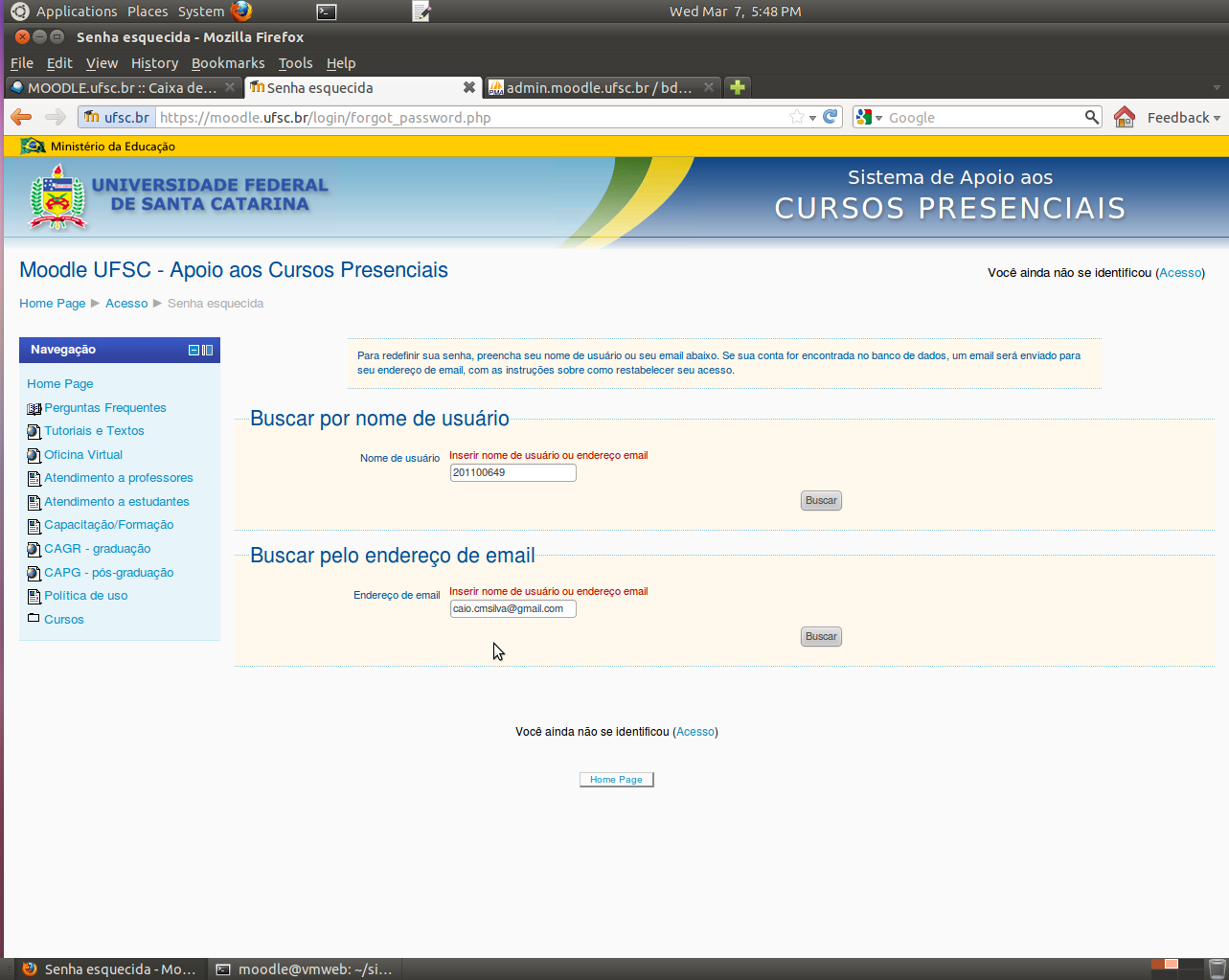This screenshot has width=1229, height=980.
Task: Open the Tools menu
Action: (x=295, y=63)
